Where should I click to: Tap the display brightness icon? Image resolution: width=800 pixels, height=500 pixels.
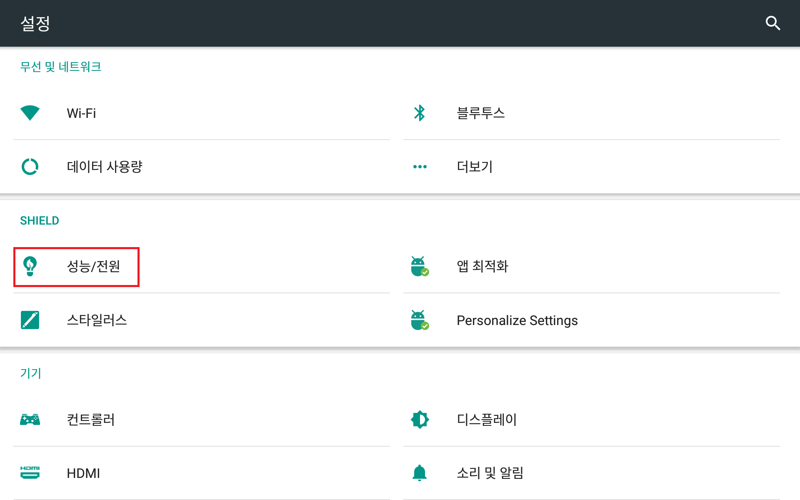[x=419, y=419]
